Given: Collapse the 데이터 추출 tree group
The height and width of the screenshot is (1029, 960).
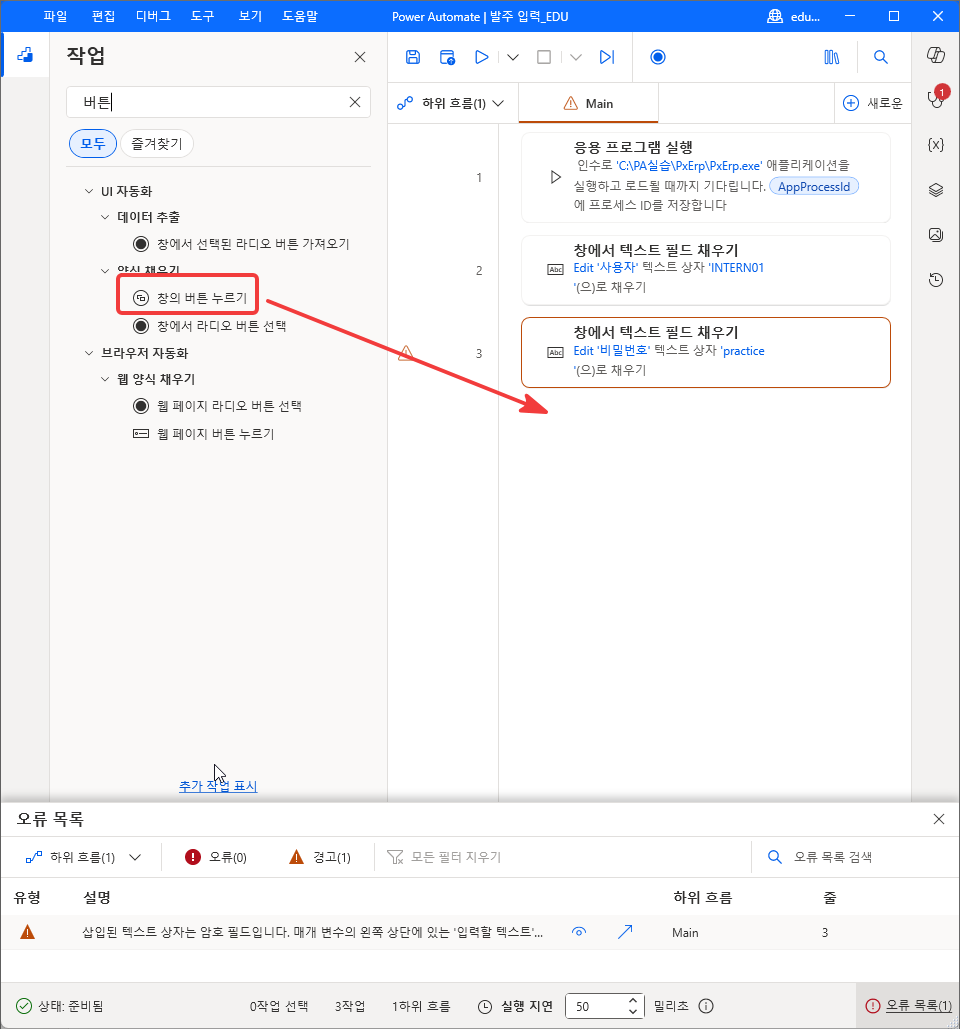Looking at the screenshot, I should [105, 217].
